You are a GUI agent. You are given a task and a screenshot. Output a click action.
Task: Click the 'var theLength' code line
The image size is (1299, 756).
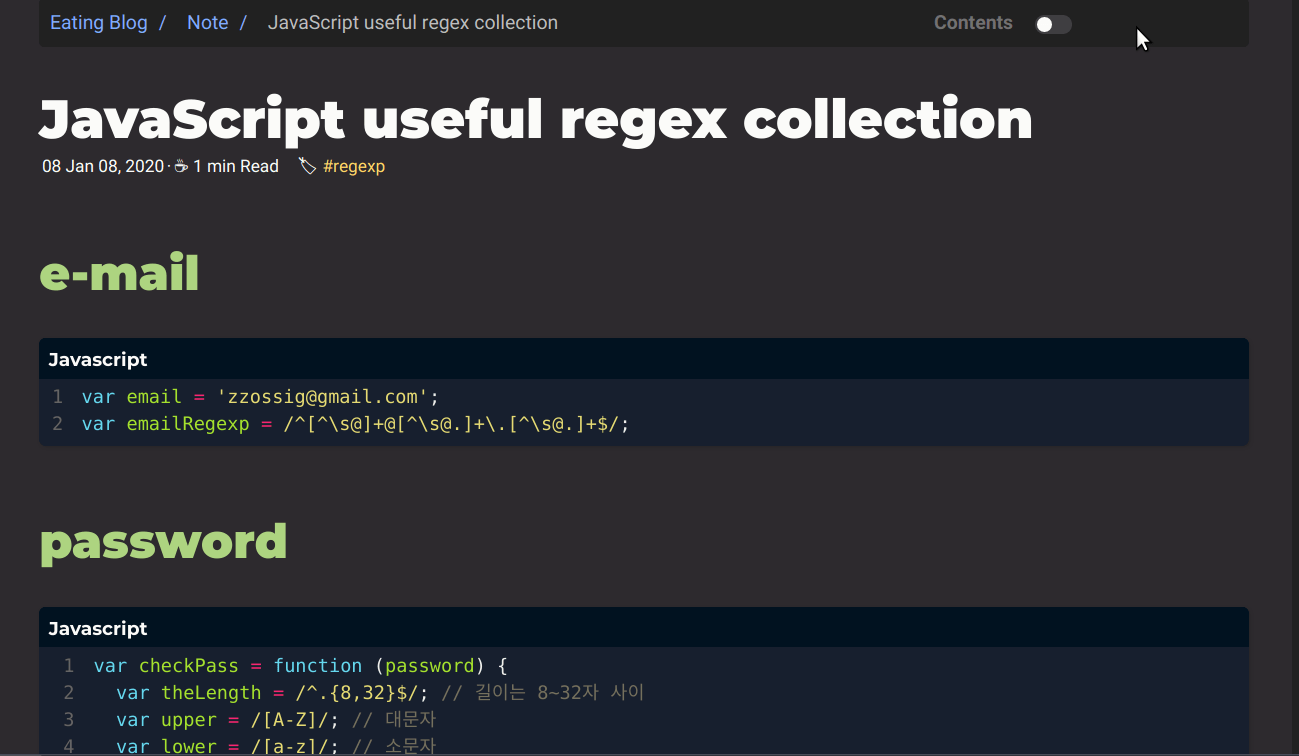click(380, 693)
